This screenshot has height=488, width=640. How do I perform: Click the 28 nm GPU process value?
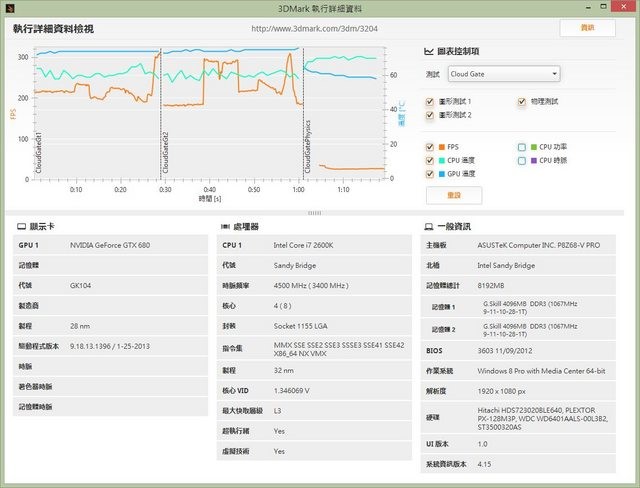(x=80, y=326)
